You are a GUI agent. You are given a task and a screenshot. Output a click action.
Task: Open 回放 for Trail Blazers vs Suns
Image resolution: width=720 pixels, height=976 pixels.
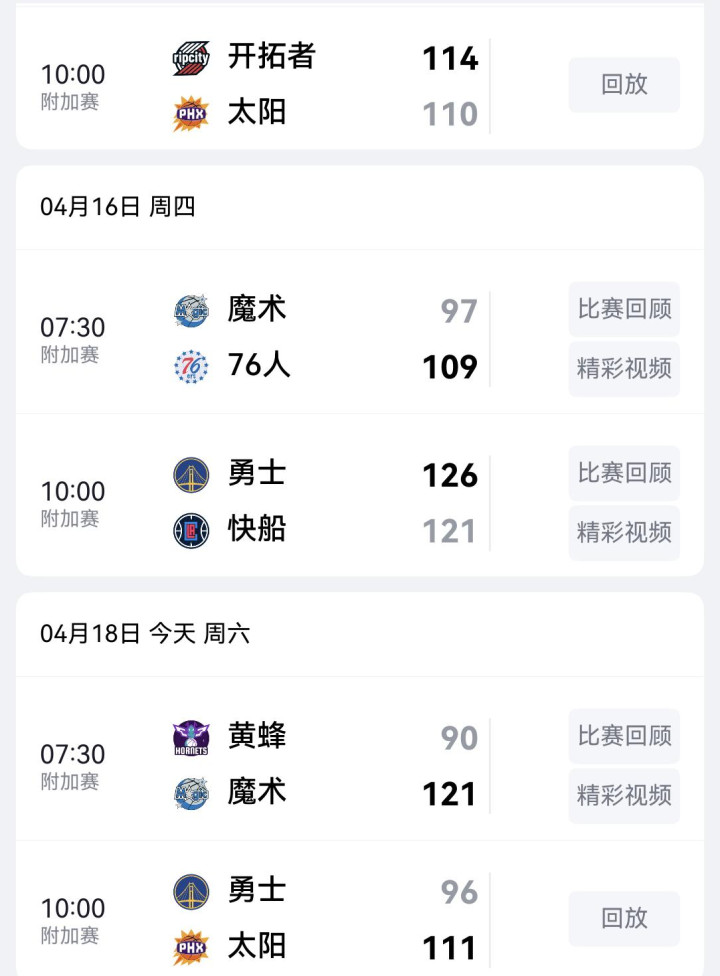click(x=624, y=85)
